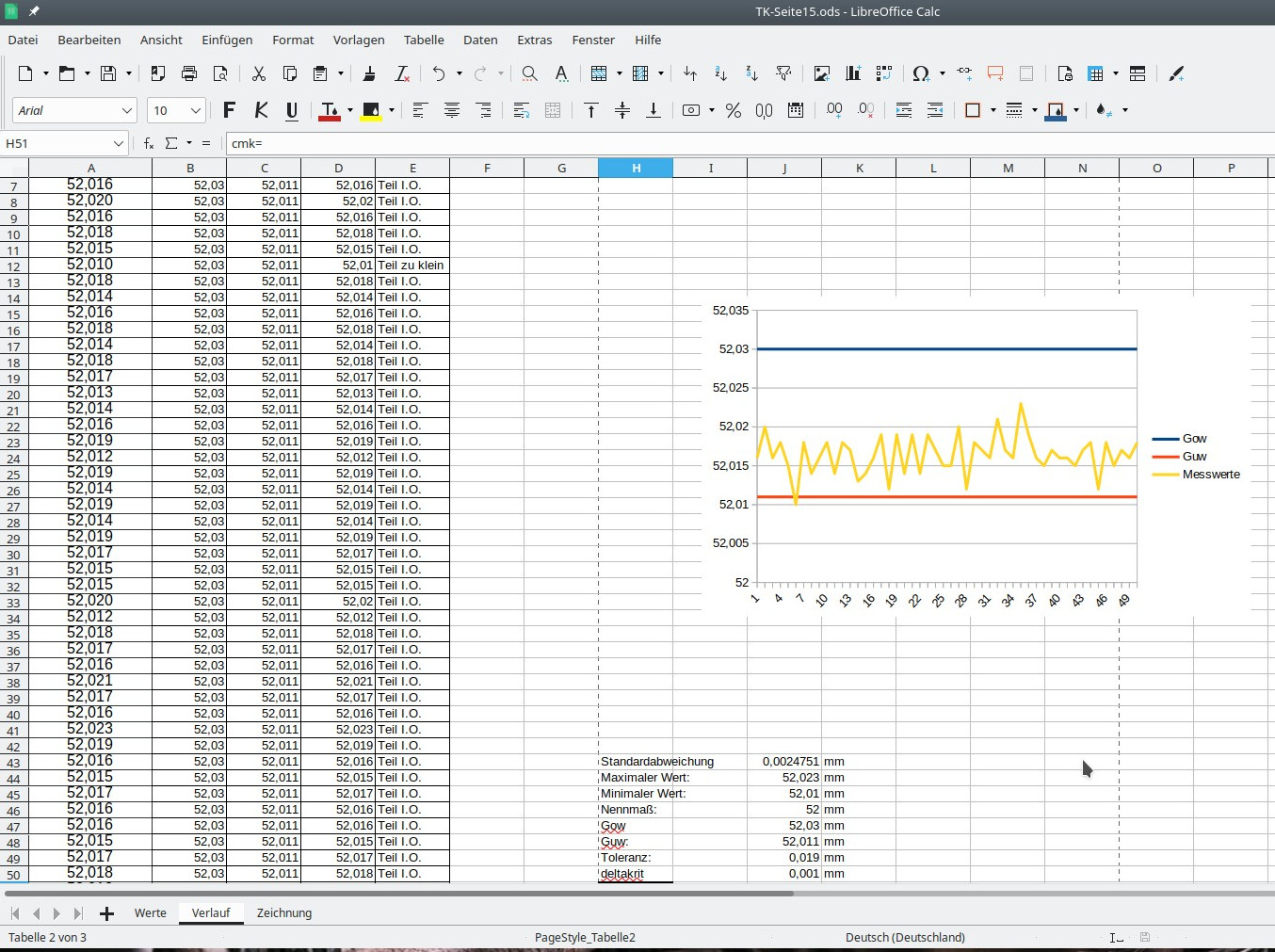Sort descending with the Z-A icon
Screen dimensions: 1275x952
751,73
